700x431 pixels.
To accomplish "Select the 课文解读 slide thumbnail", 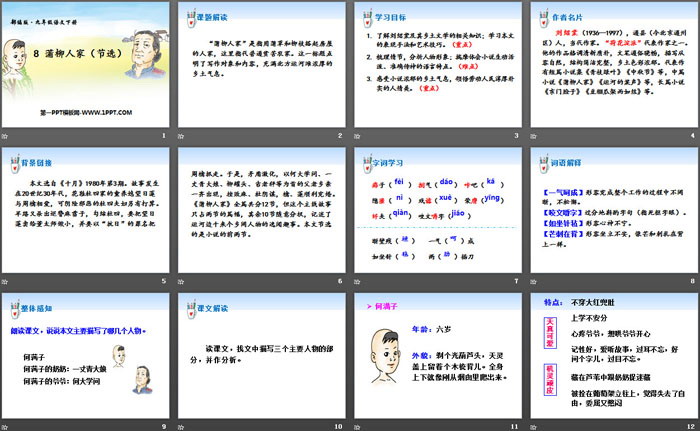I will [262, 356].
